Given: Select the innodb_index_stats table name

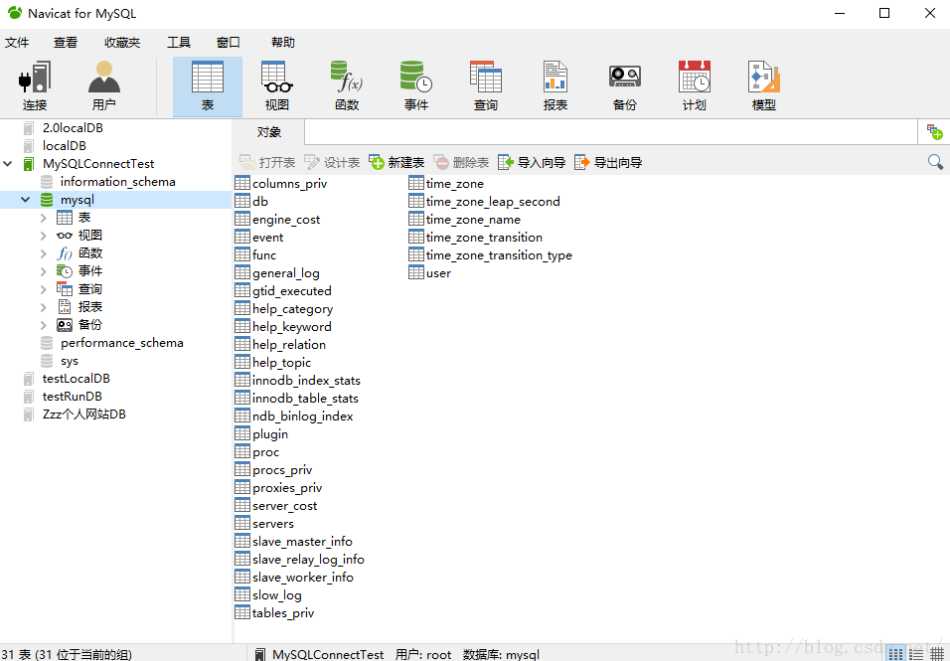Looking at the screenshot, I should point(306,380).
